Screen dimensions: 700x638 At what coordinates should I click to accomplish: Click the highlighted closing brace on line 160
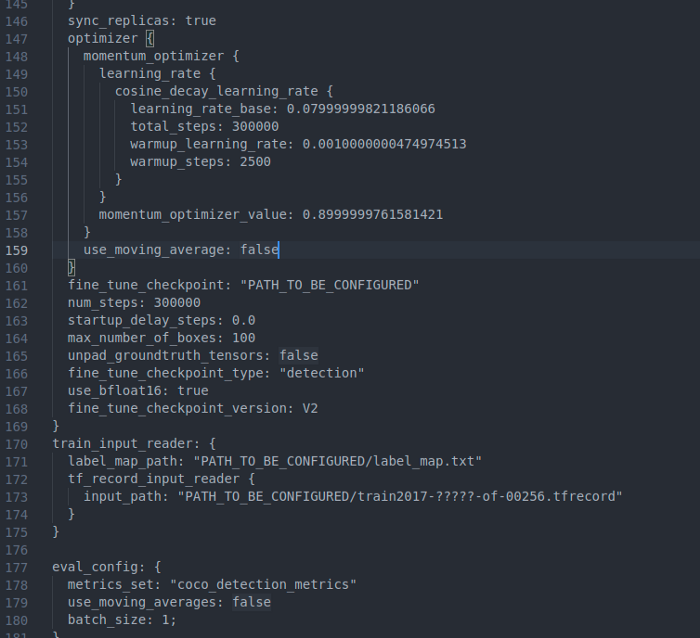(71, 268)
